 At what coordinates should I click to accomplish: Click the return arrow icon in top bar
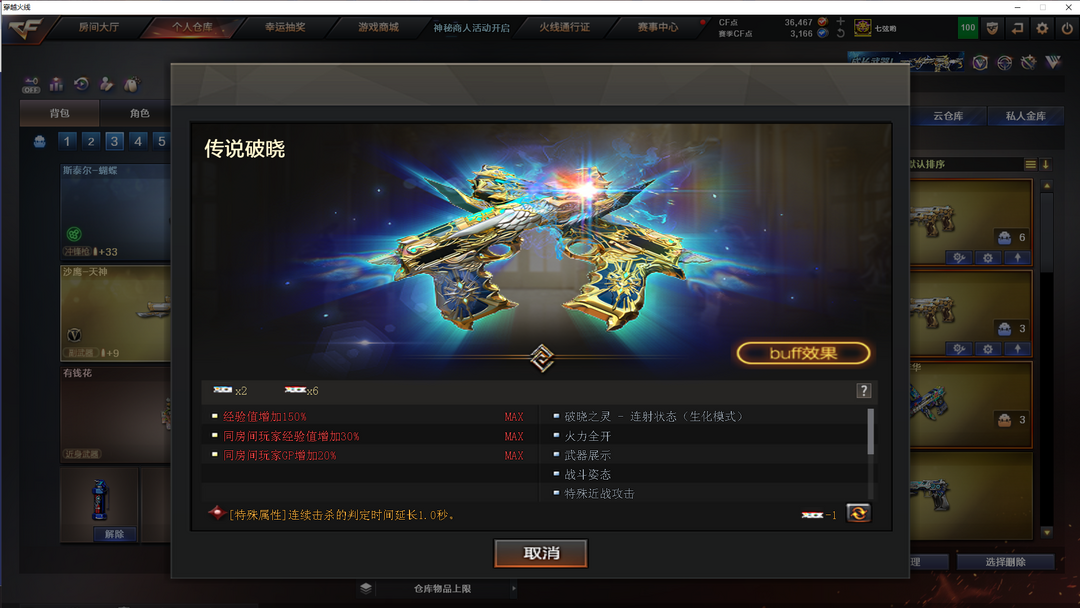click(x=1017, y=28)
